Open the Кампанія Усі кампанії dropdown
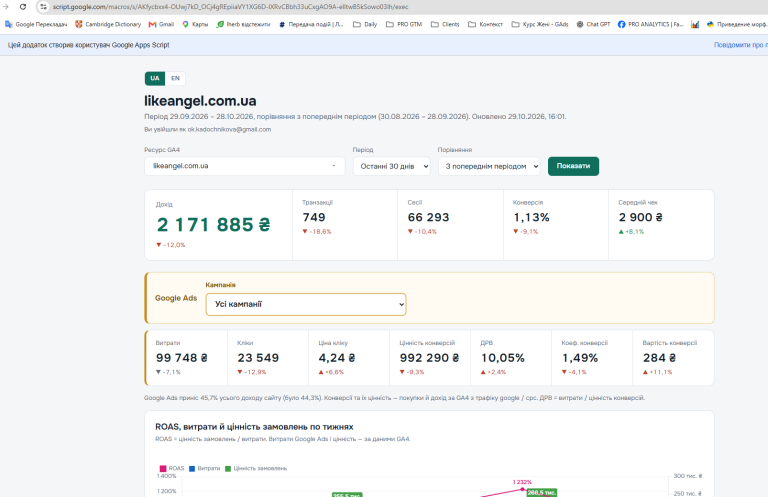 [x=306, y=304]
